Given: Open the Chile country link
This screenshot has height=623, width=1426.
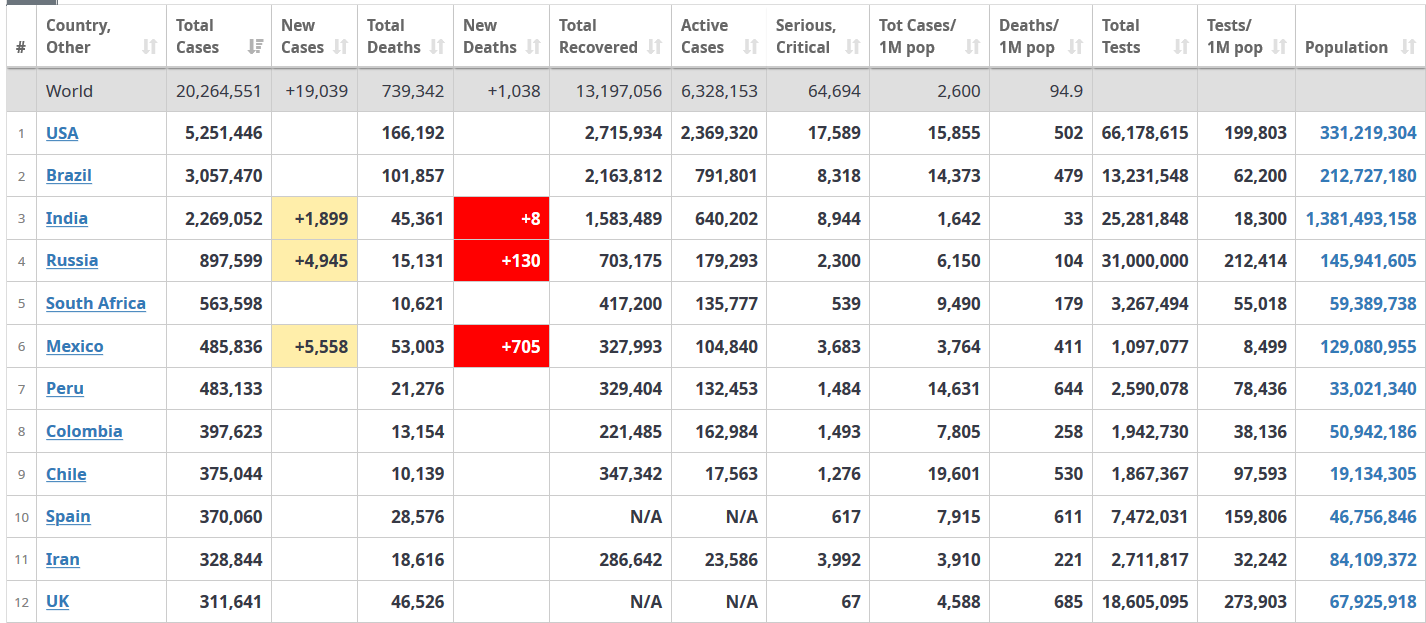Looking at the screenshot, I should pos(66,474).
